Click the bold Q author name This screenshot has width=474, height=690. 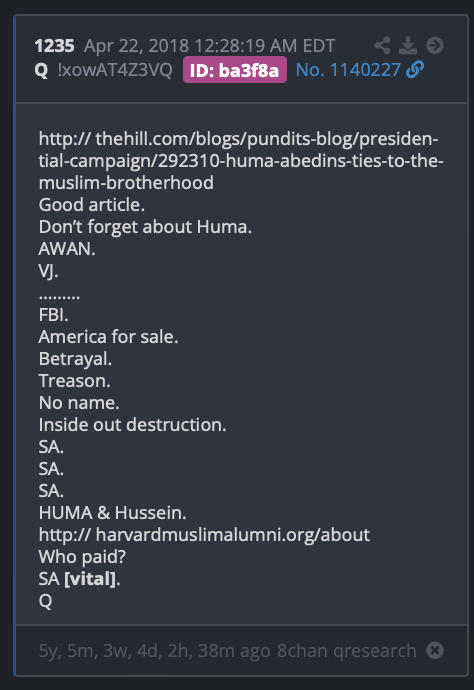point(41,70)
